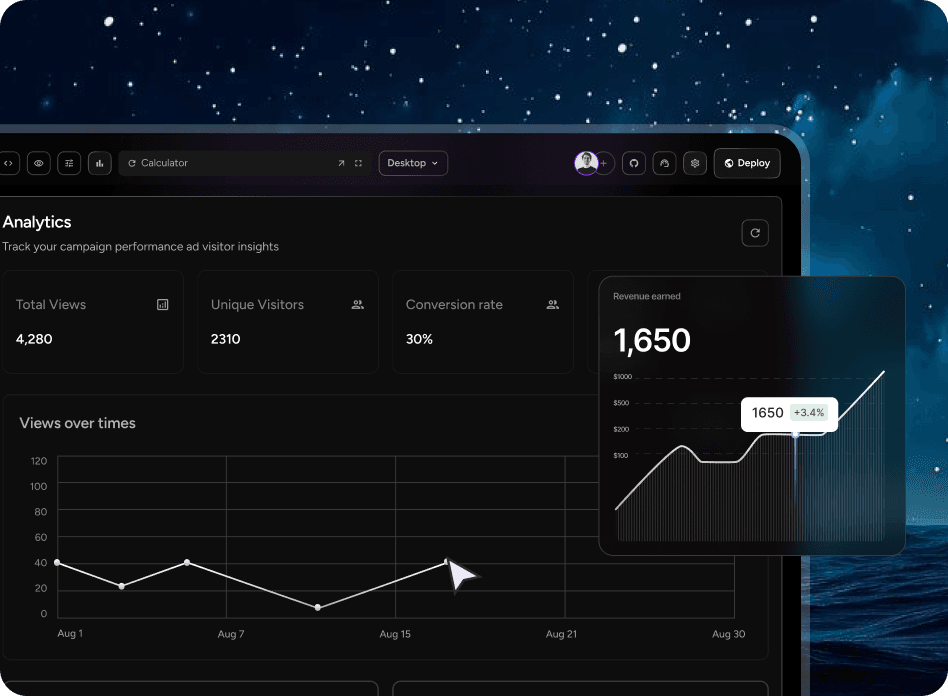
Task: Open the Desktop viewport dropdown
Action: [x=413, y=163]
